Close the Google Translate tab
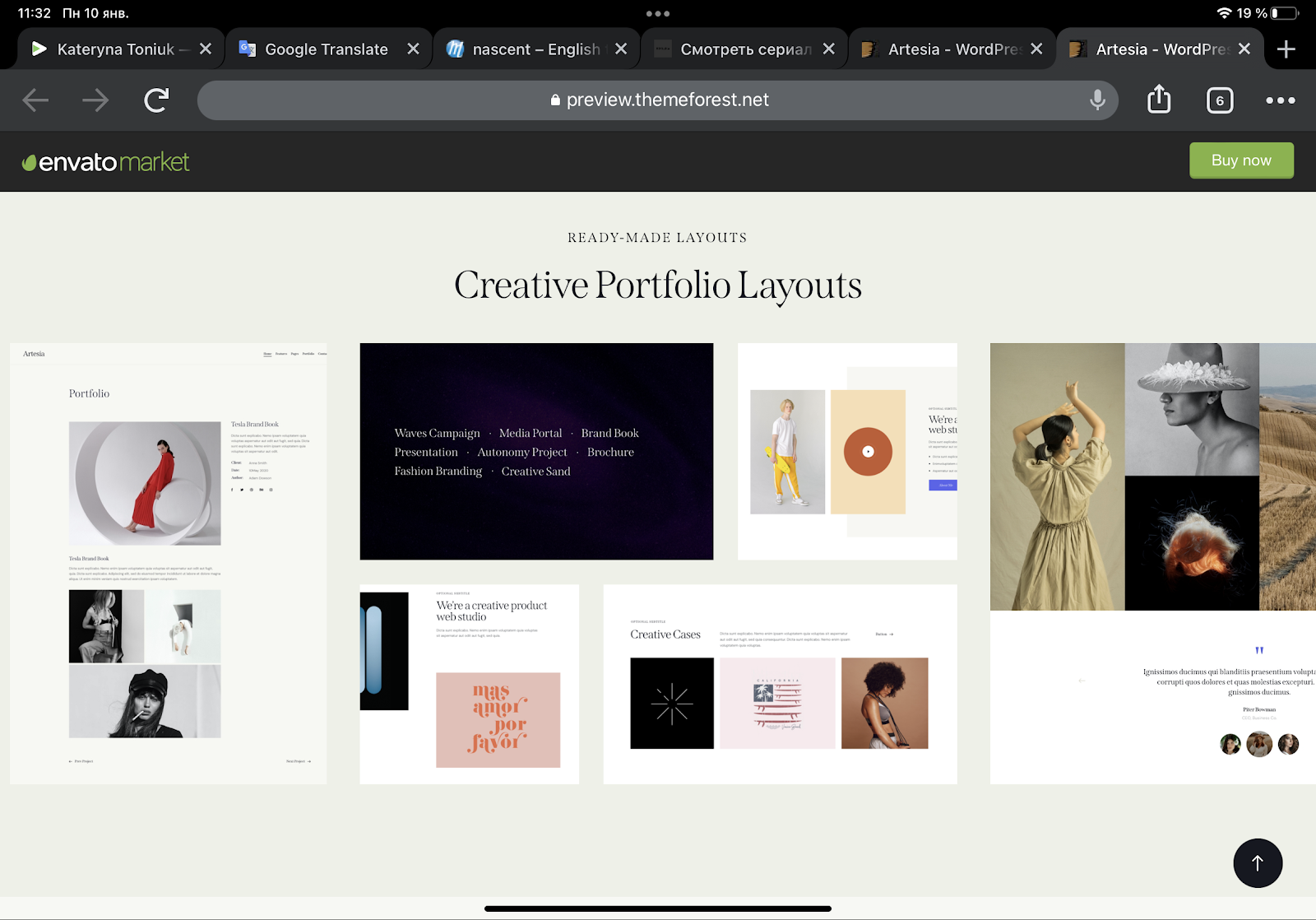The image size is (1316, 920). click(414, 49)
